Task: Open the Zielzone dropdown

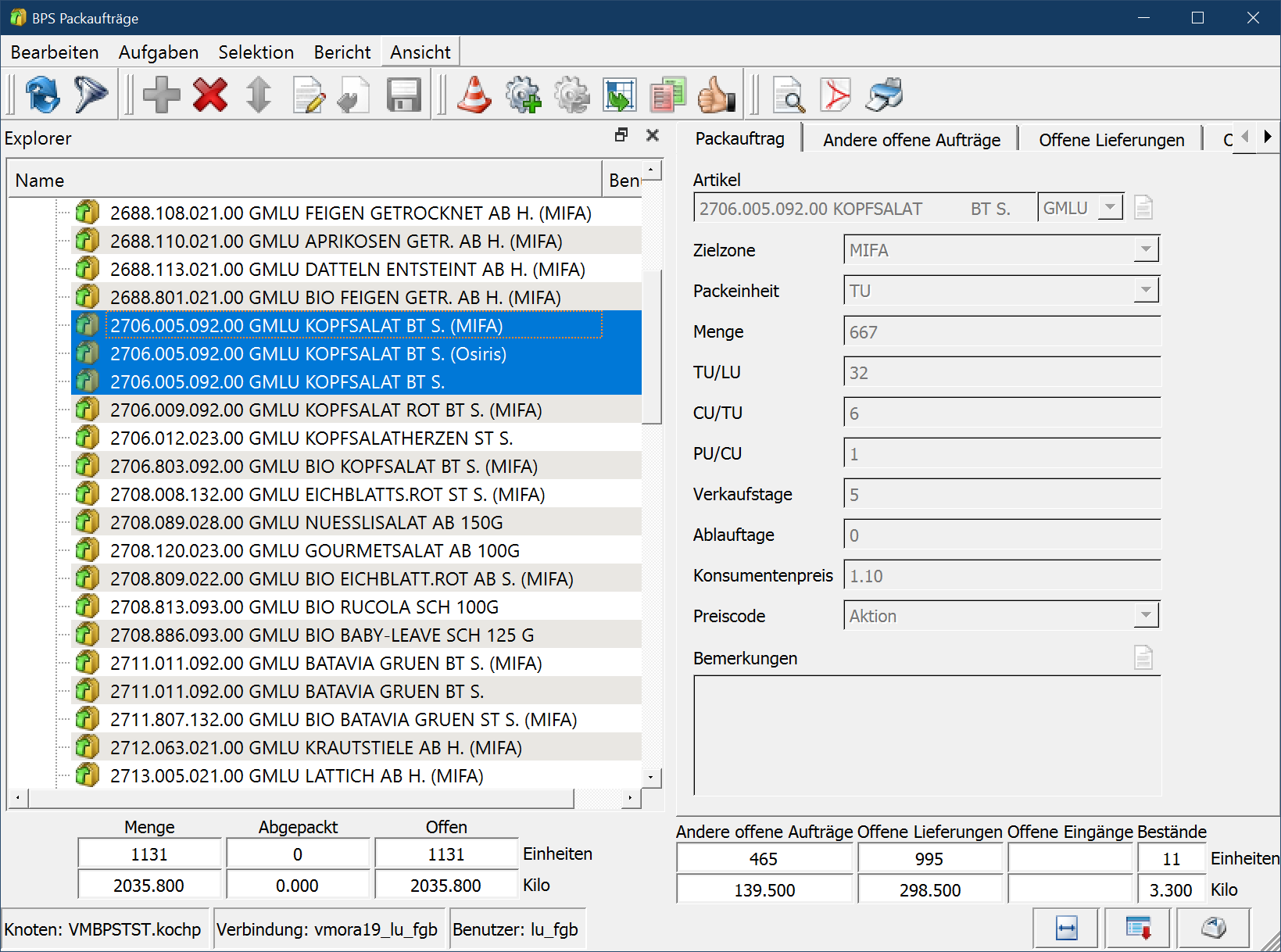Action: (1146, 250)
